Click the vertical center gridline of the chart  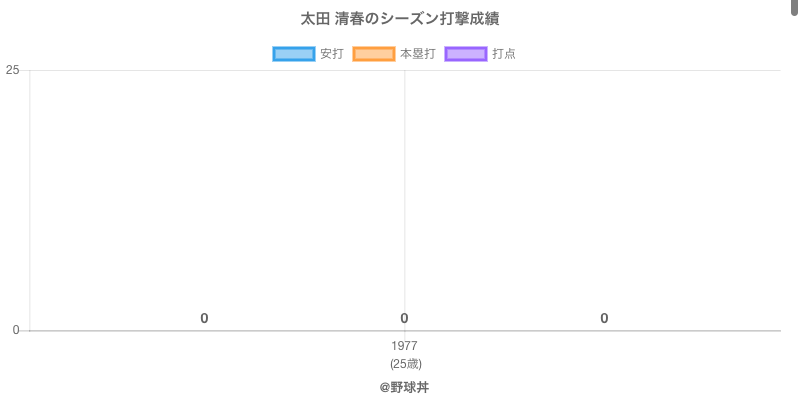[x=405, y=200]
